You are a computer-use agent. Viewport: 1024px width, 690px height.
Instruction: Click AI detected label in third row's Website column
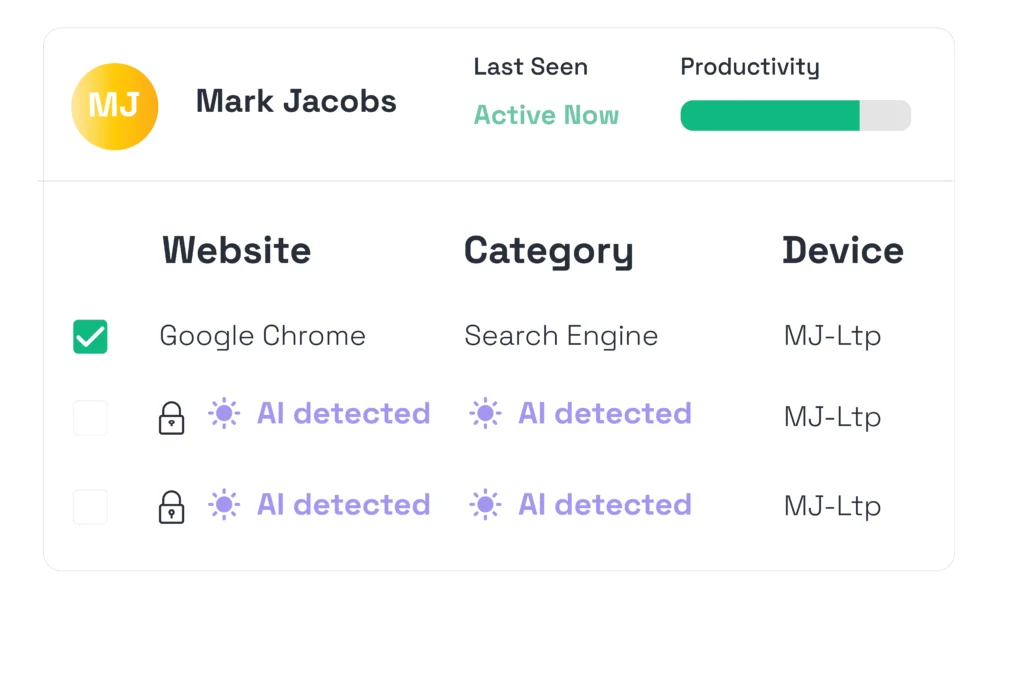(343, 505)
